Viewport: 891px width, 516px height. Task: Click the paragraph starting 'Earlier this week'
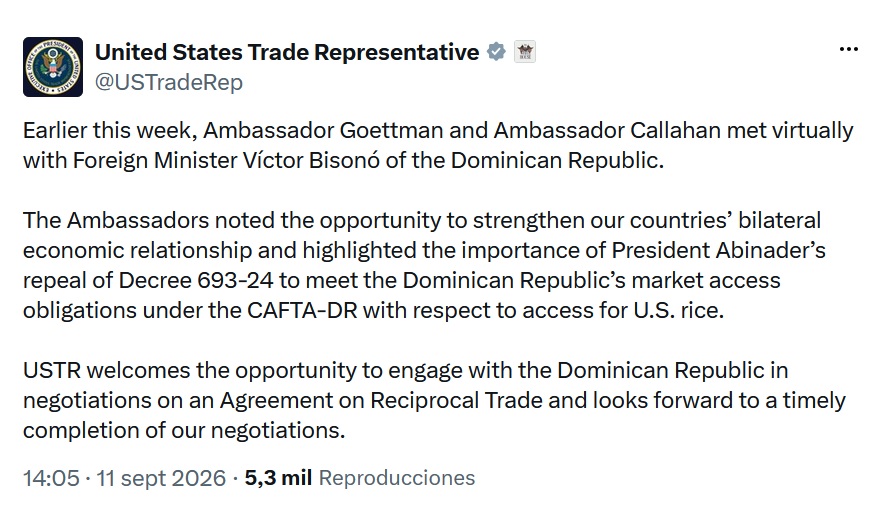(x=438, y=145)
